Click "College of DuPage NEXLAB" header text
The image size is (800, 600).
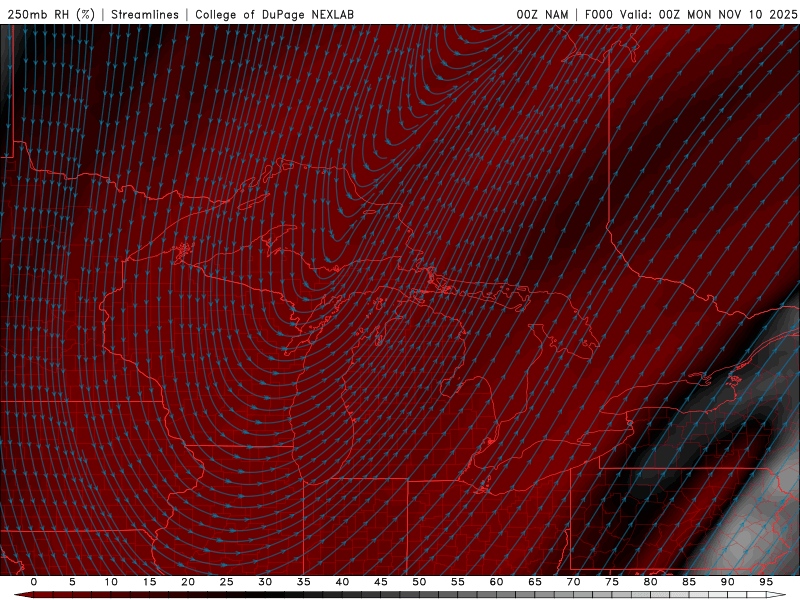274,14
